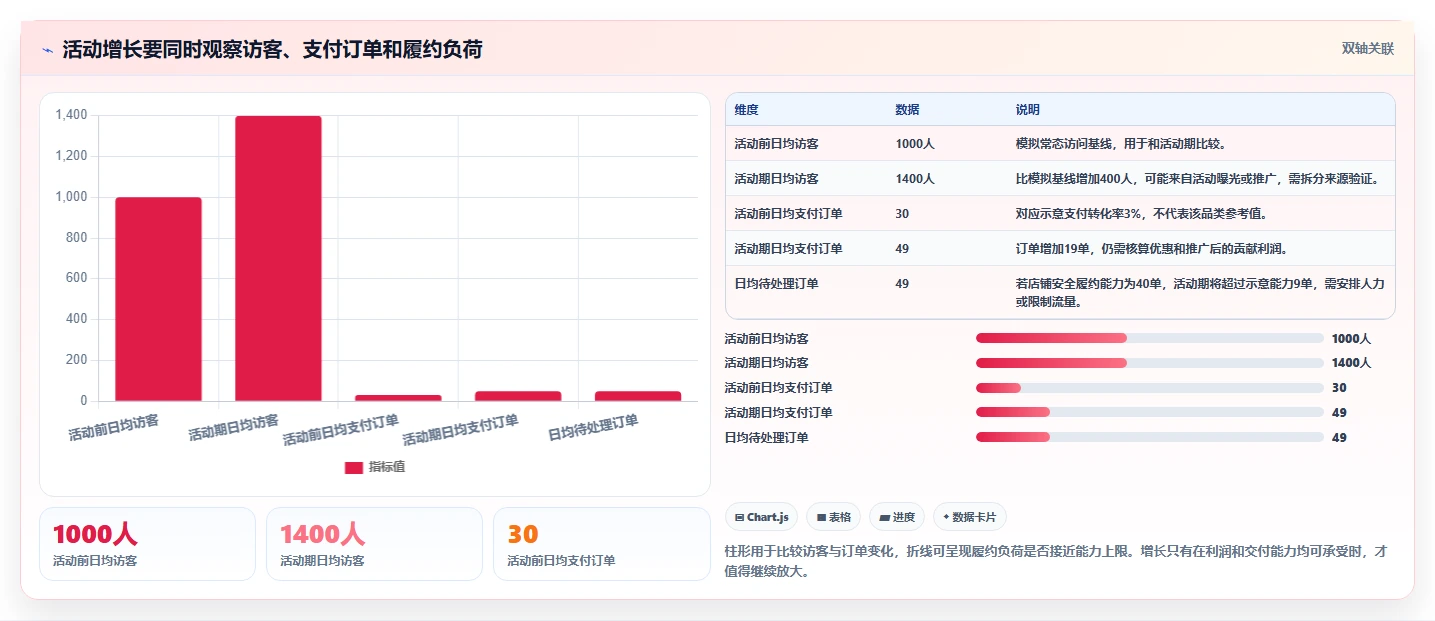Click the x-axis label 日均待处理订单

(x=593, y=429)
